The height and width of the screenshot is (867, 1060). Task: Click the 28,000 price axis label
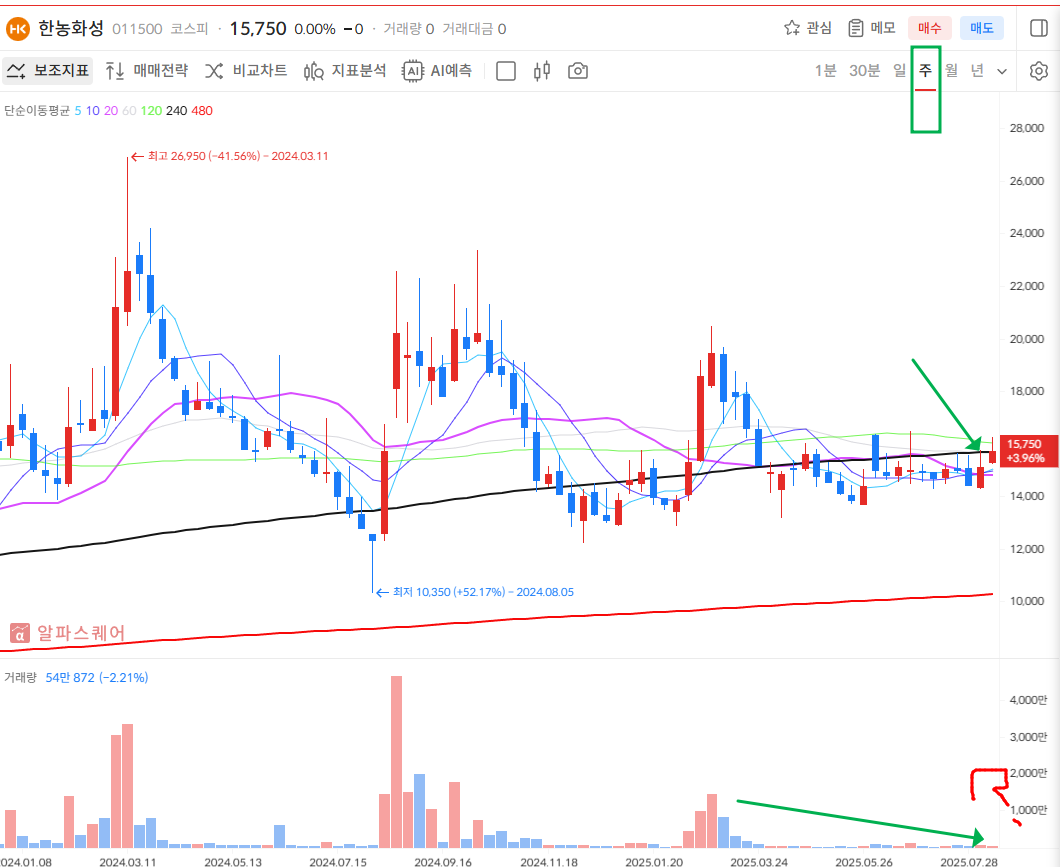(x=1026, y=128)
